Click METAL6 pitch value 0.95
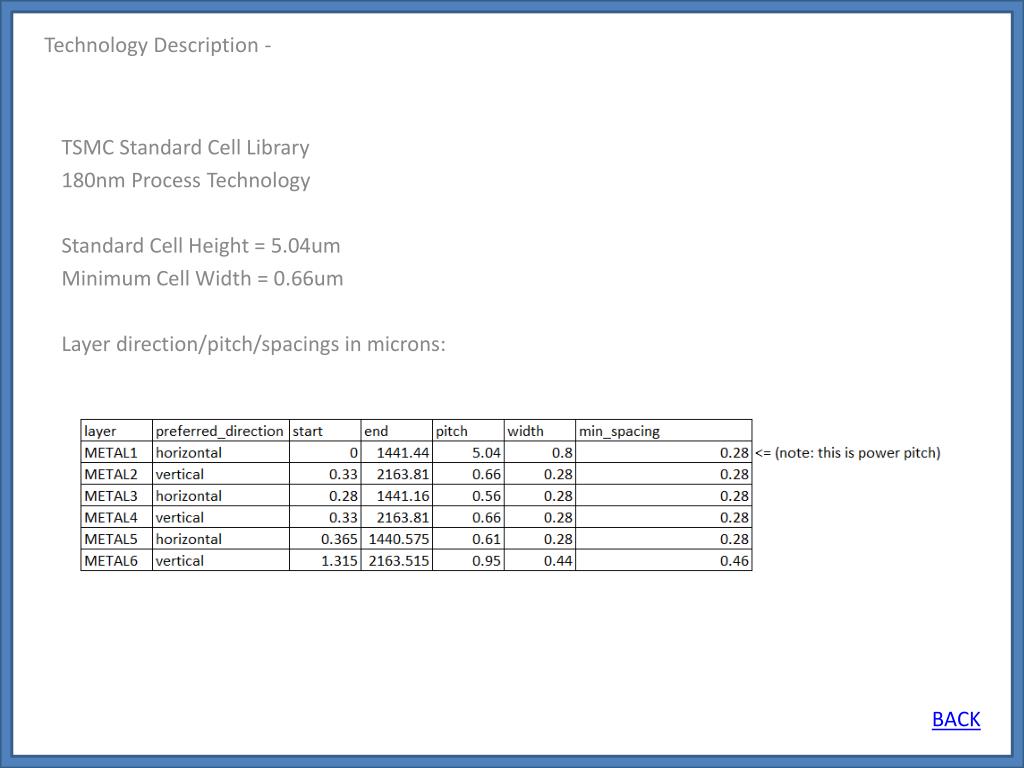This screenshot has height=768, width=1024. pos(468,560)
